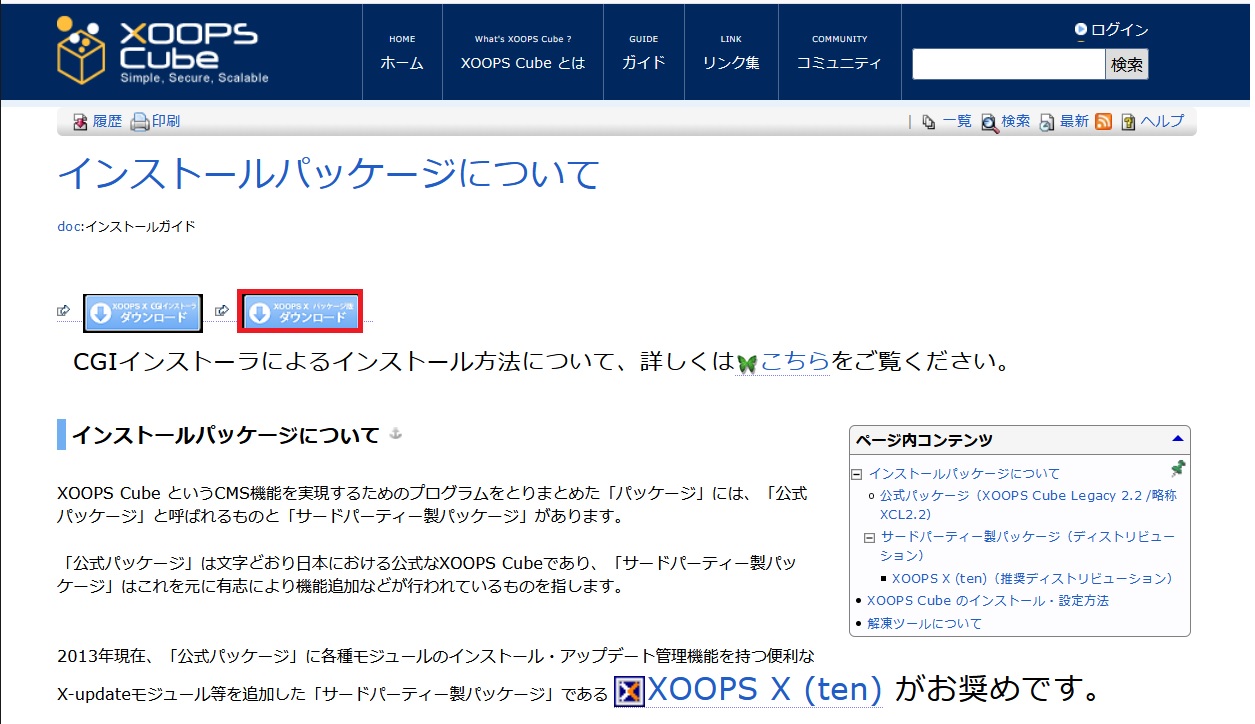Click the 印刷 printer icon
The width and height of the screenshot is (1255, 724).
point(140,122)
